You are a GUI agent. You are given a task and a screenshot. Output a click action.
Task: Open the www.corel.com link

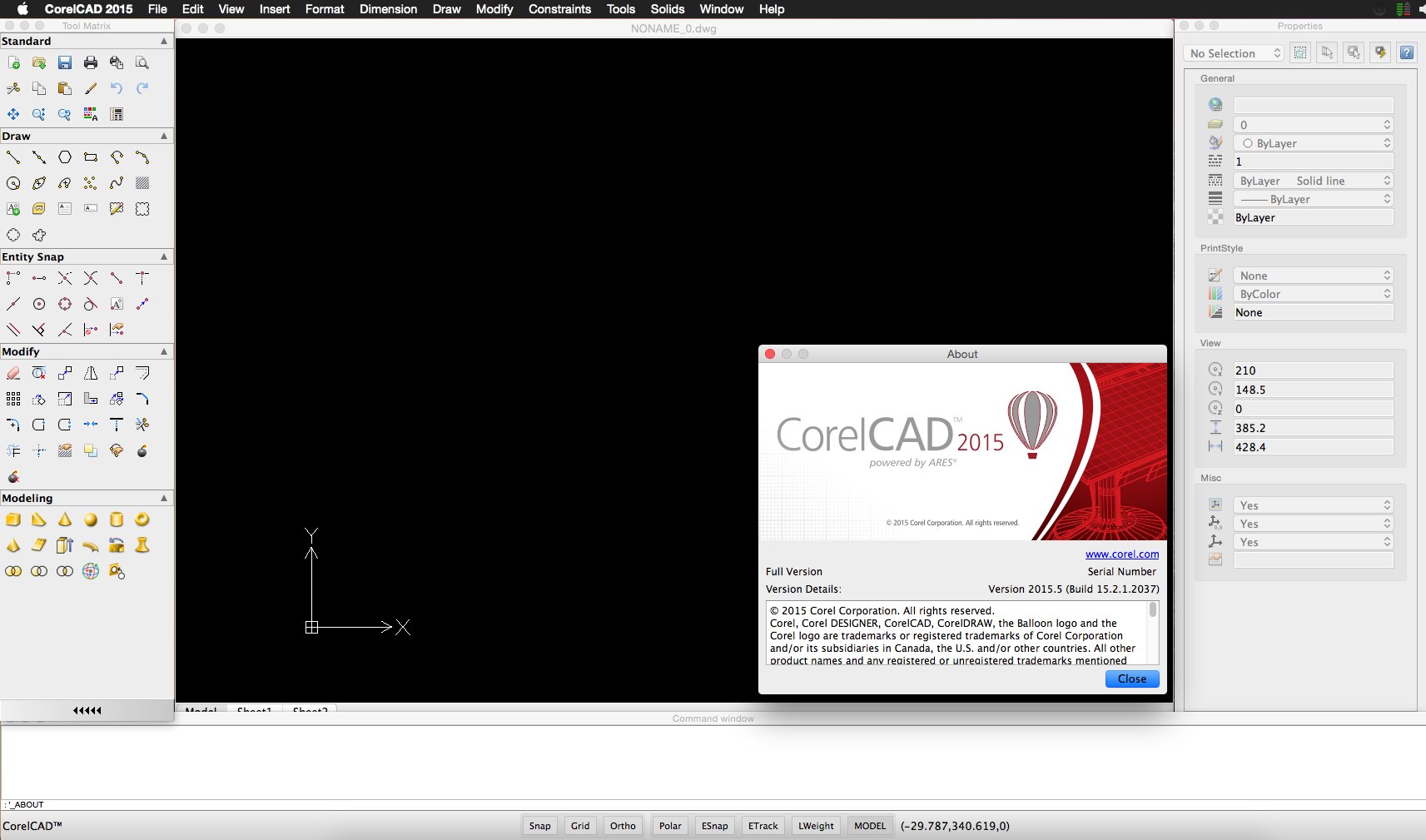tap(1122, 554)
